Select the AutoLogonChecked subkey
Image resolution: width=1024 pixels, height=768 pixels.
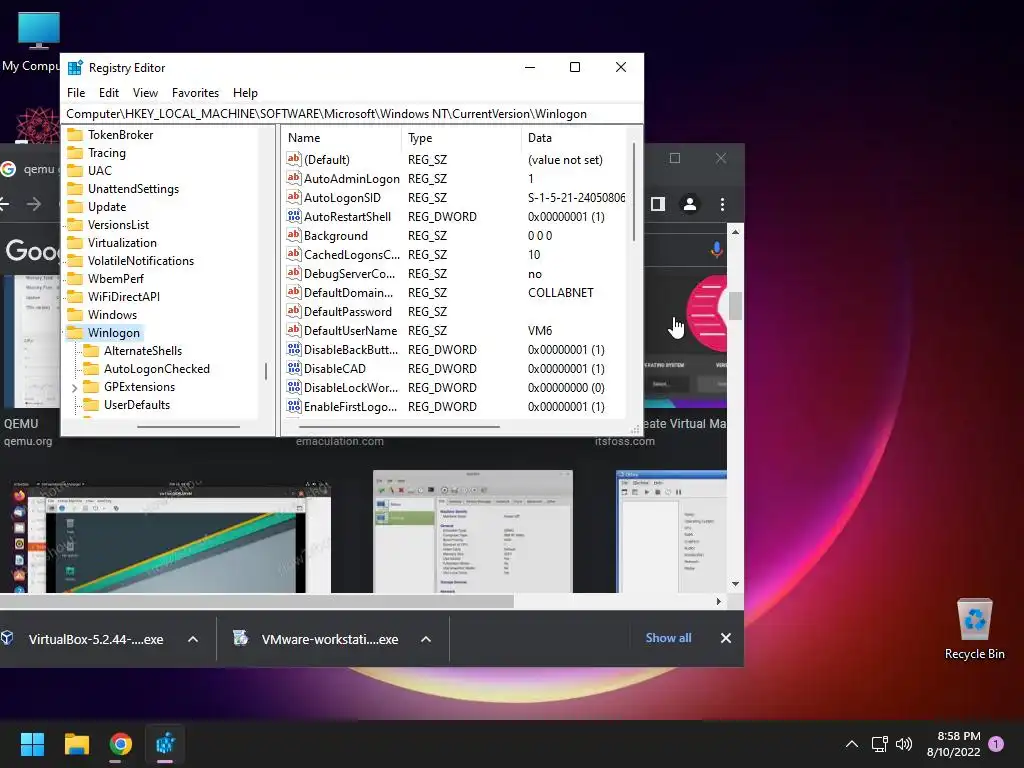coord(157,369)
